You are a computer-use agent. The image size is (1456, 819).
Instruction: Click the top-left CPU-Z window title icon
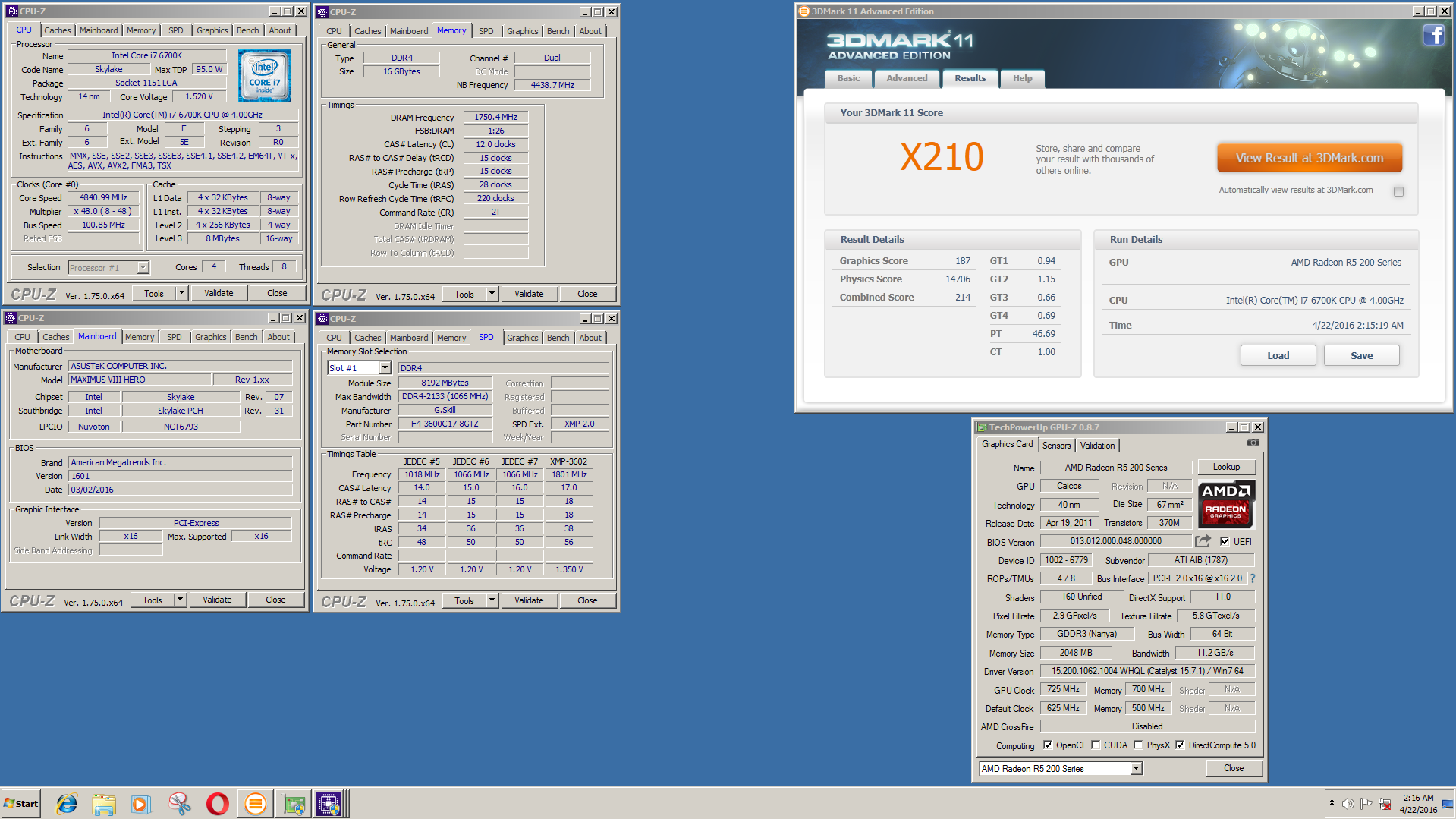pos(11,11)
